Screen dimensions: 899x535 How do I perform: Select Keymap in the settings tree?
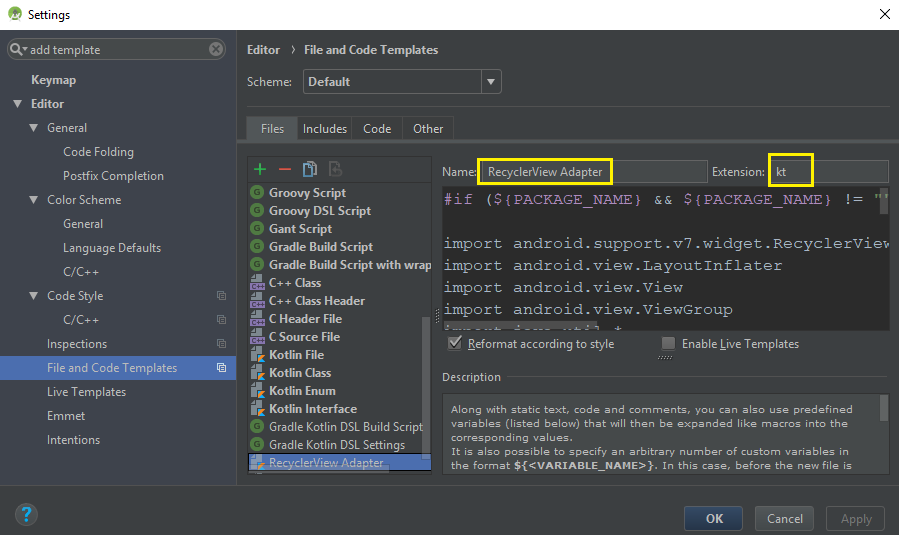point(53,80)
